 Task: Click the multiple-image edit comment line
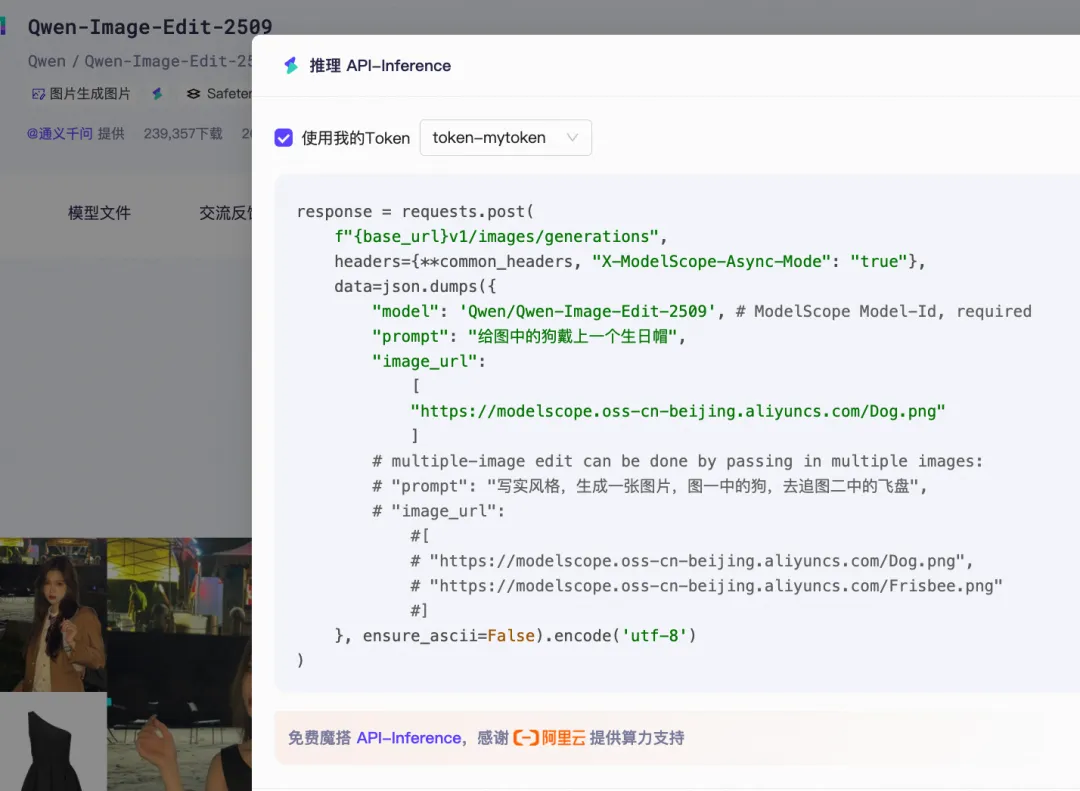pyautogui.click(x=678, y=461)
